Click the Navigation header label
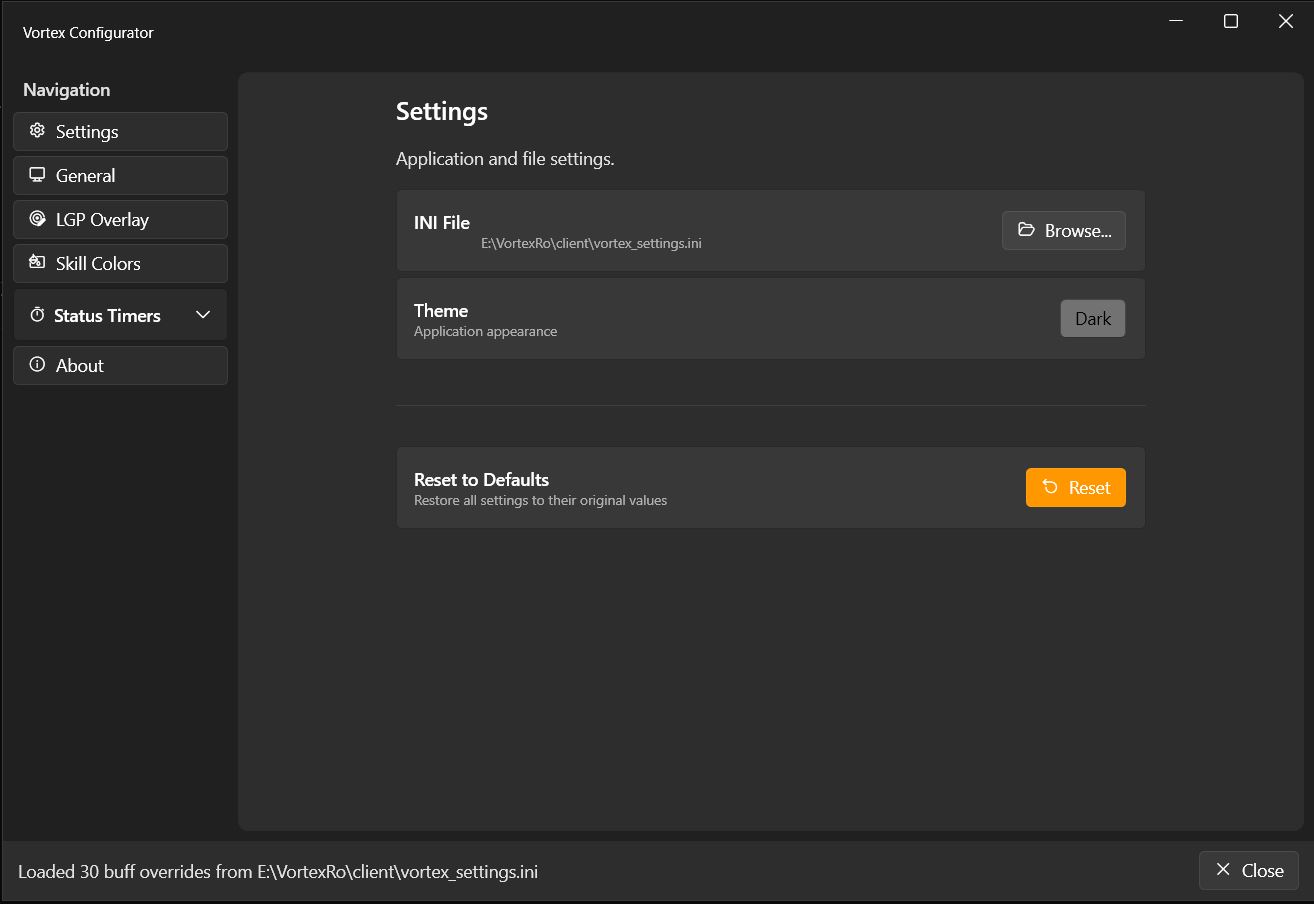Image resolution: width=1314 pixels, height=904 pixels. pyautogui.click(x=67, y=90)
